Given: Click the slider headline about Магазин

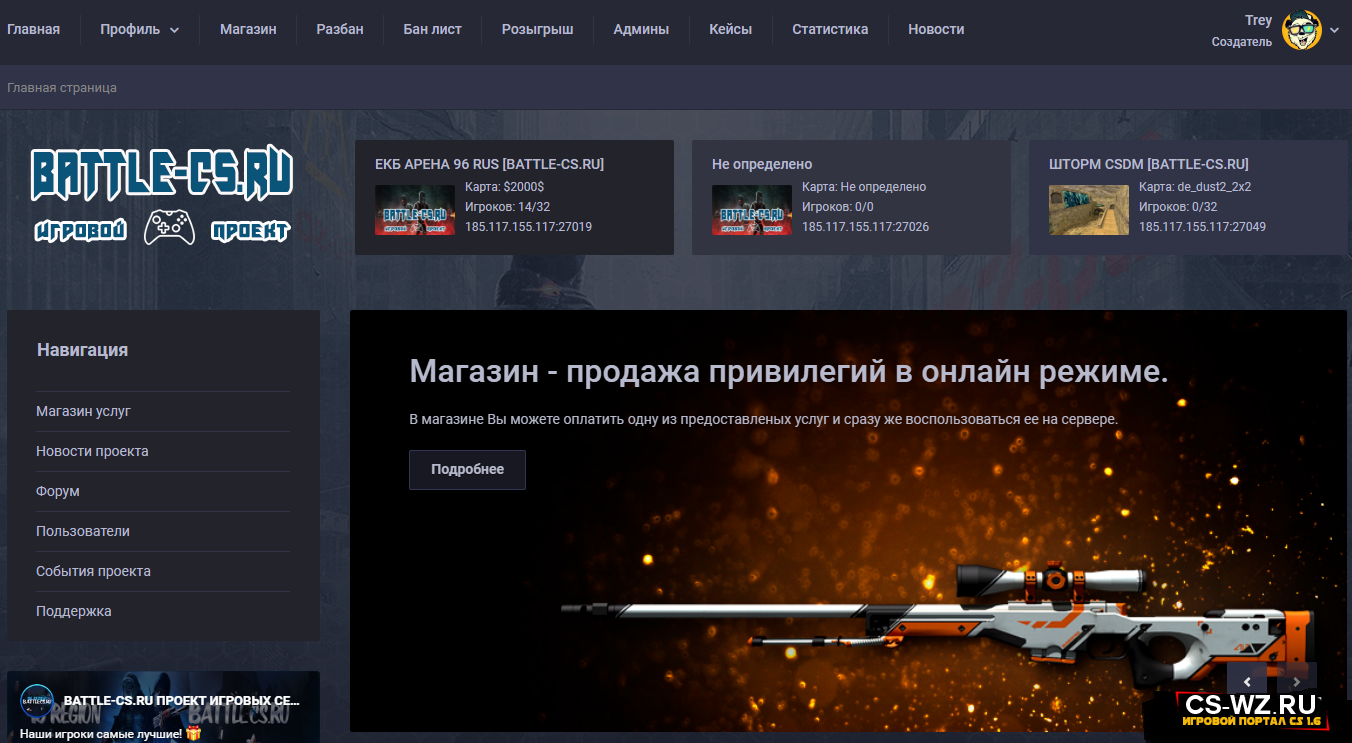Looking at the screenshot, I should click(789, 371).
